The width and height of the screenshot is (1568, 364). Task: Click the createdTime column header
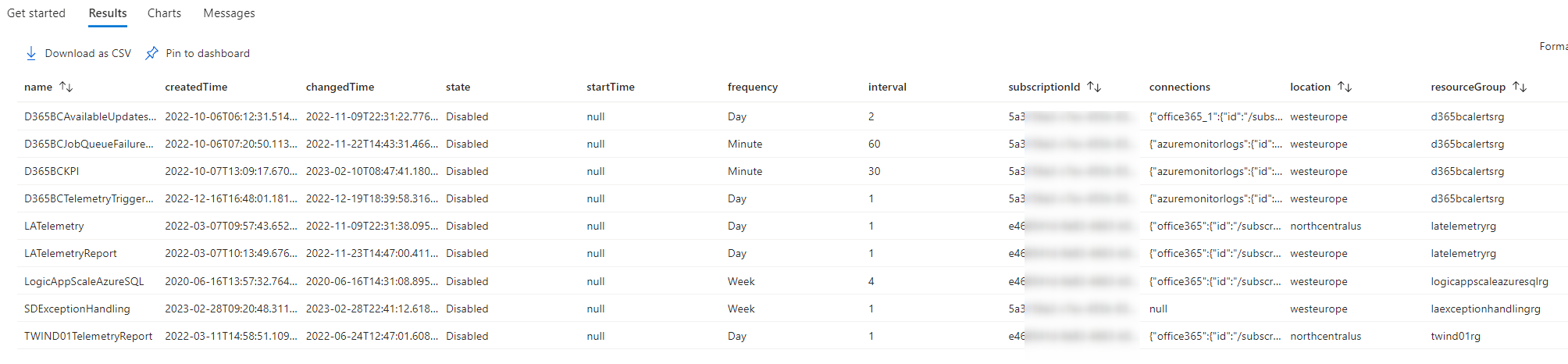pos(196,87)
